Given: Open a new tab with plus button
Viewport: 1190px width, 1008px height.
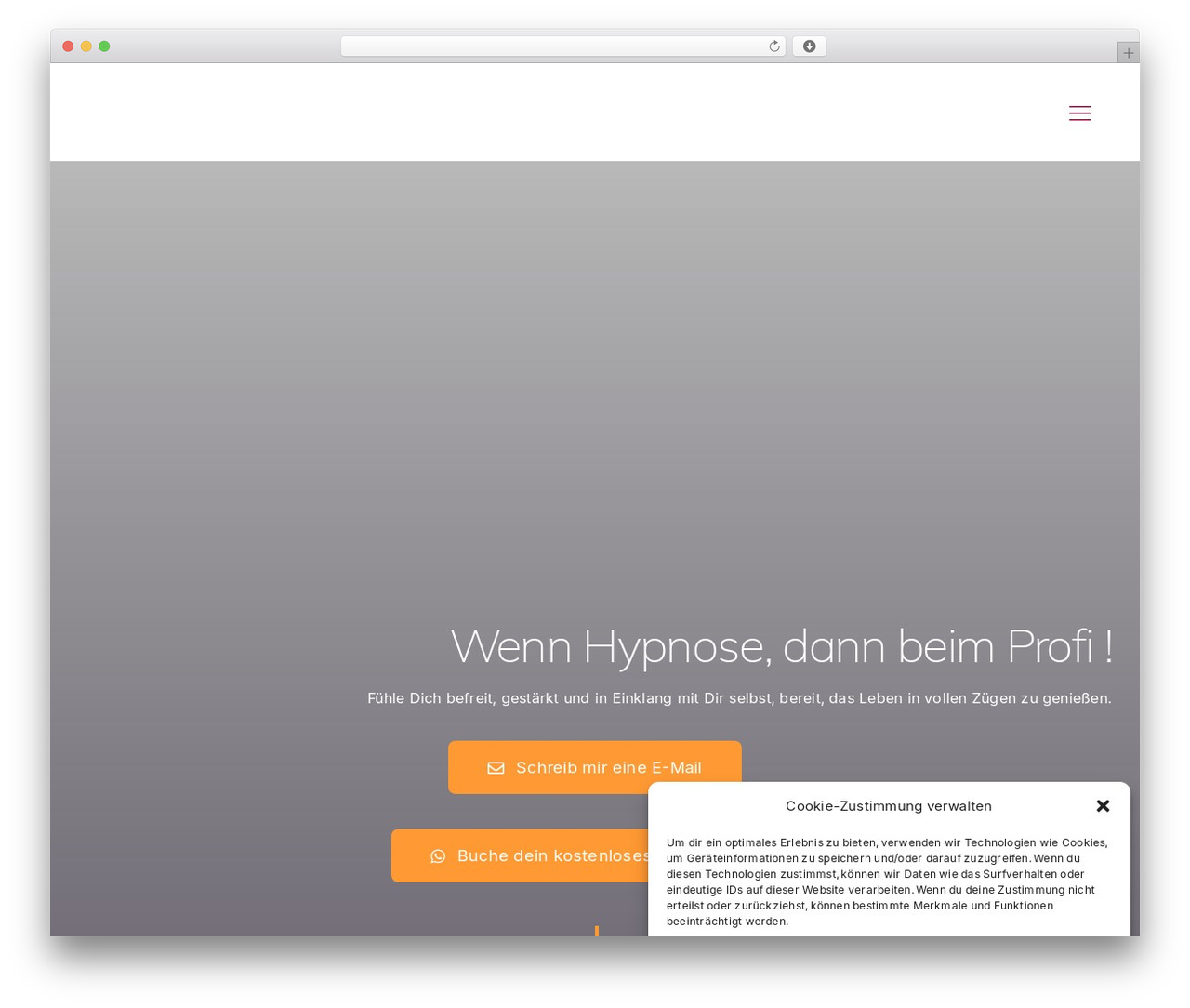Looking at the screenshot, I should pyautogui.click(x=1128, y=53).
